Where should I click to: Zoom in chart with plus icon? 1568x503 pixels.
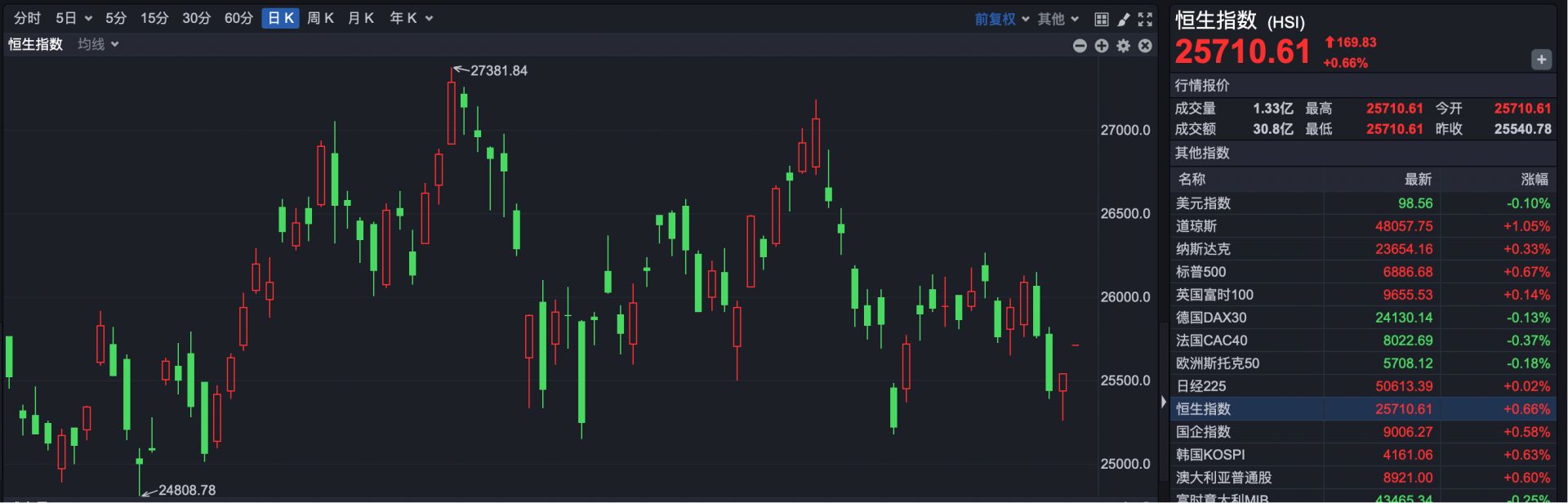click(x=1102, y=46)
